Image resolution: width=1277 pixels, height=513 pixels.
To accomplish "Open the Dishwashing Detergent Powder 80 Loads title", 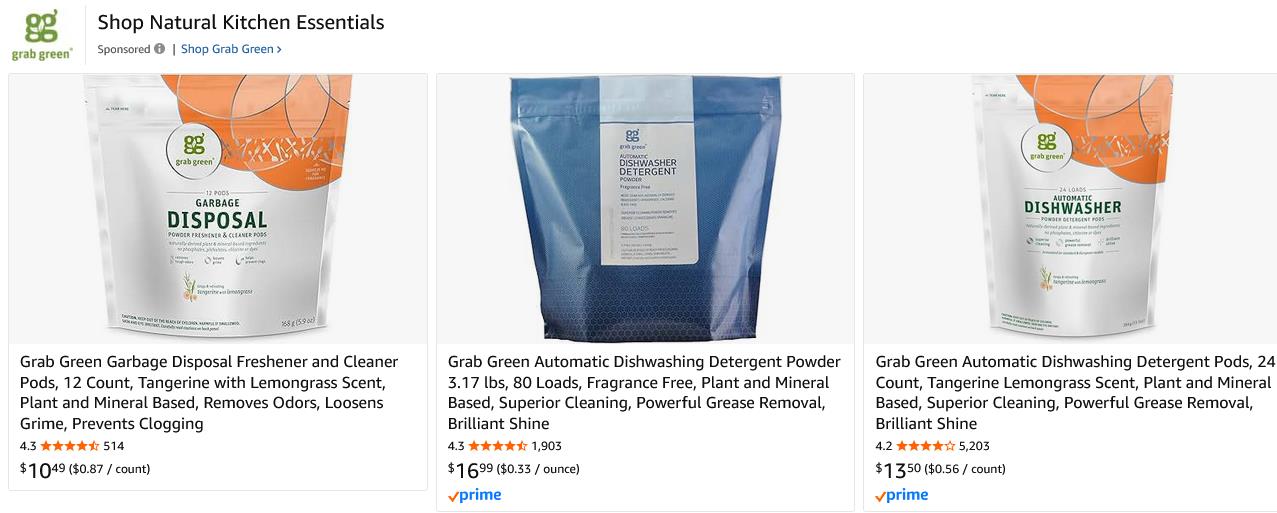I will pos(644,393).
